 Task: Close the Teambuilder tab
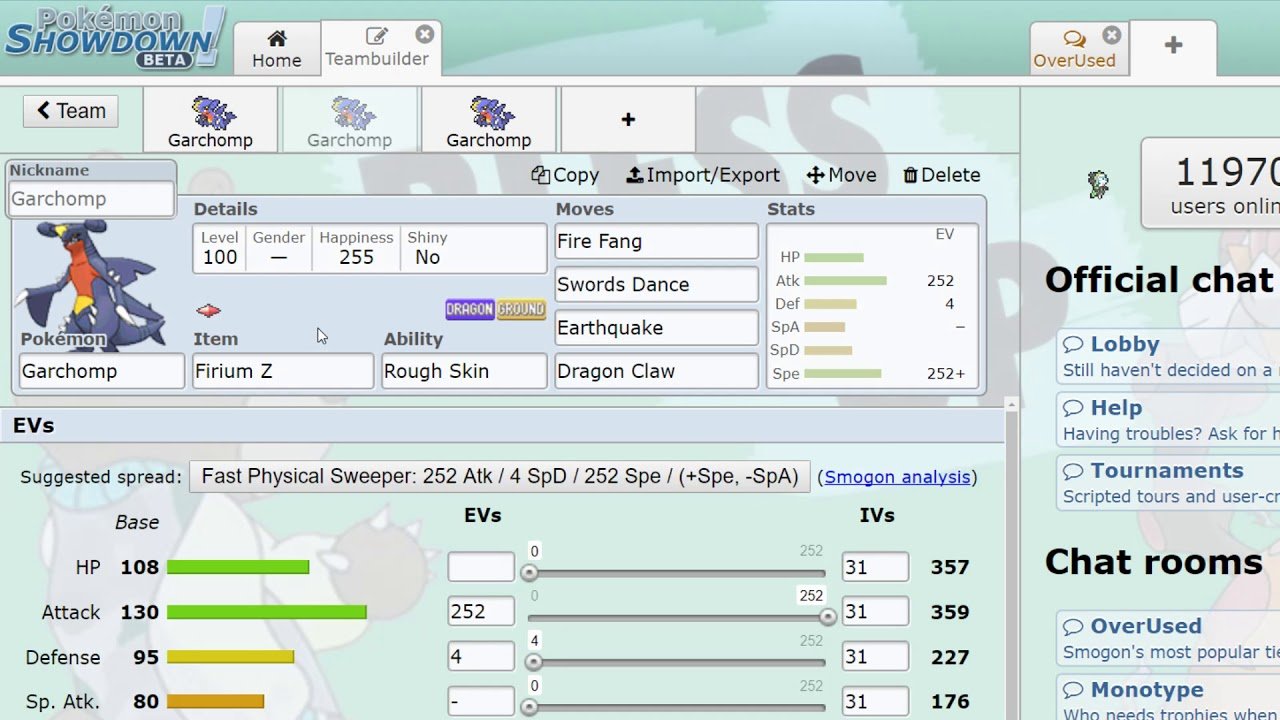(425, 34)
